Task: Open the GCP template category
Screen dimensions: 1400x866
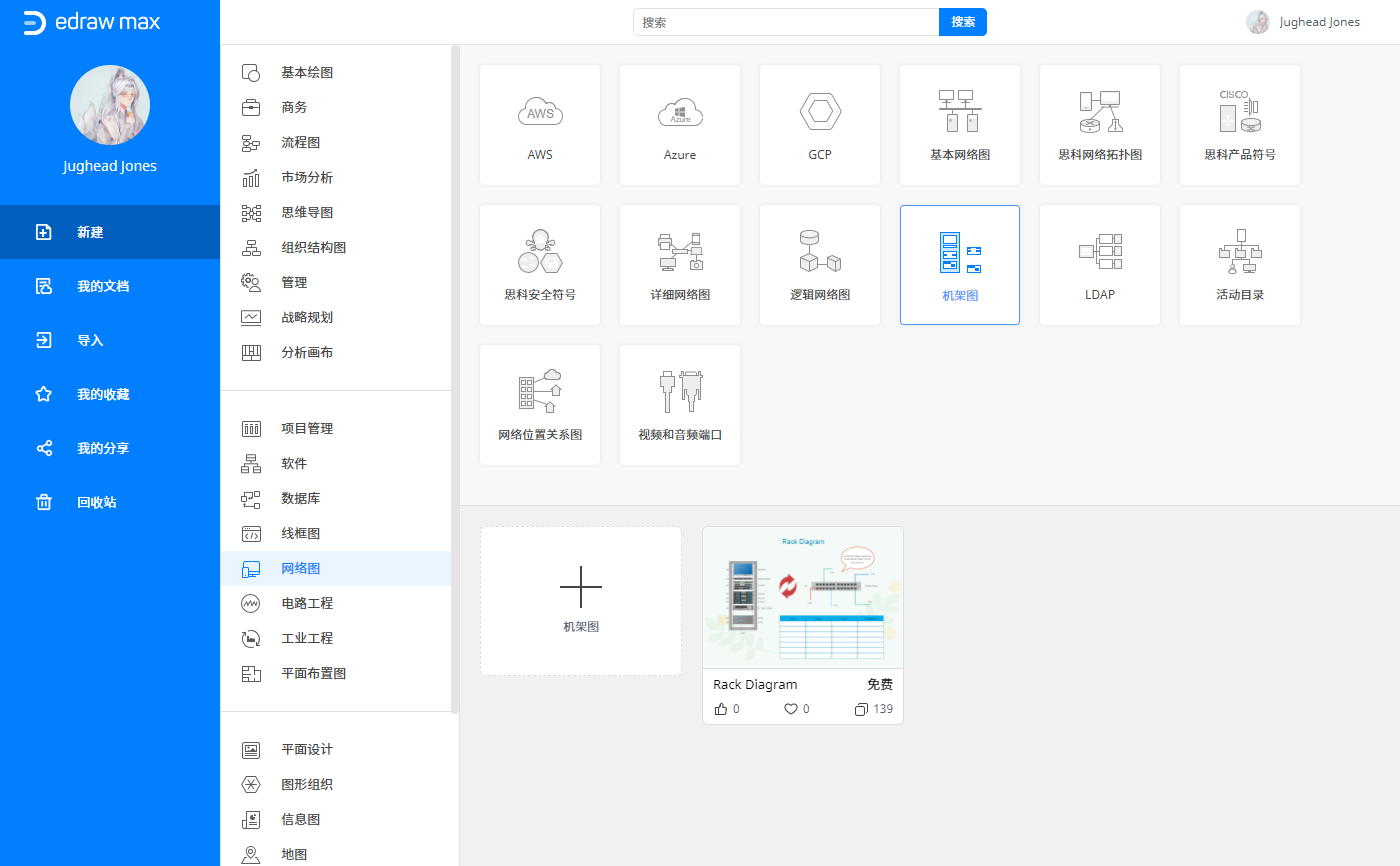Action: click(x=820, y=125)
